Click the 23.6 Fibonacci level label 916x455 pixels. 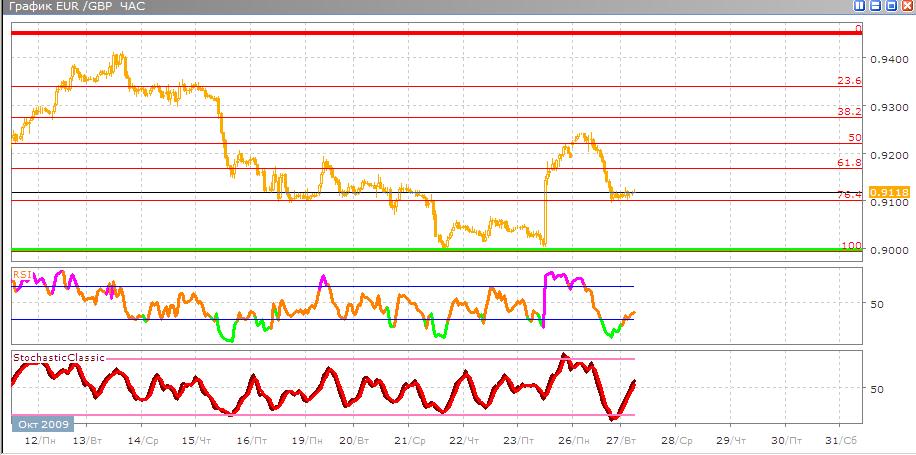pos(849,81)
